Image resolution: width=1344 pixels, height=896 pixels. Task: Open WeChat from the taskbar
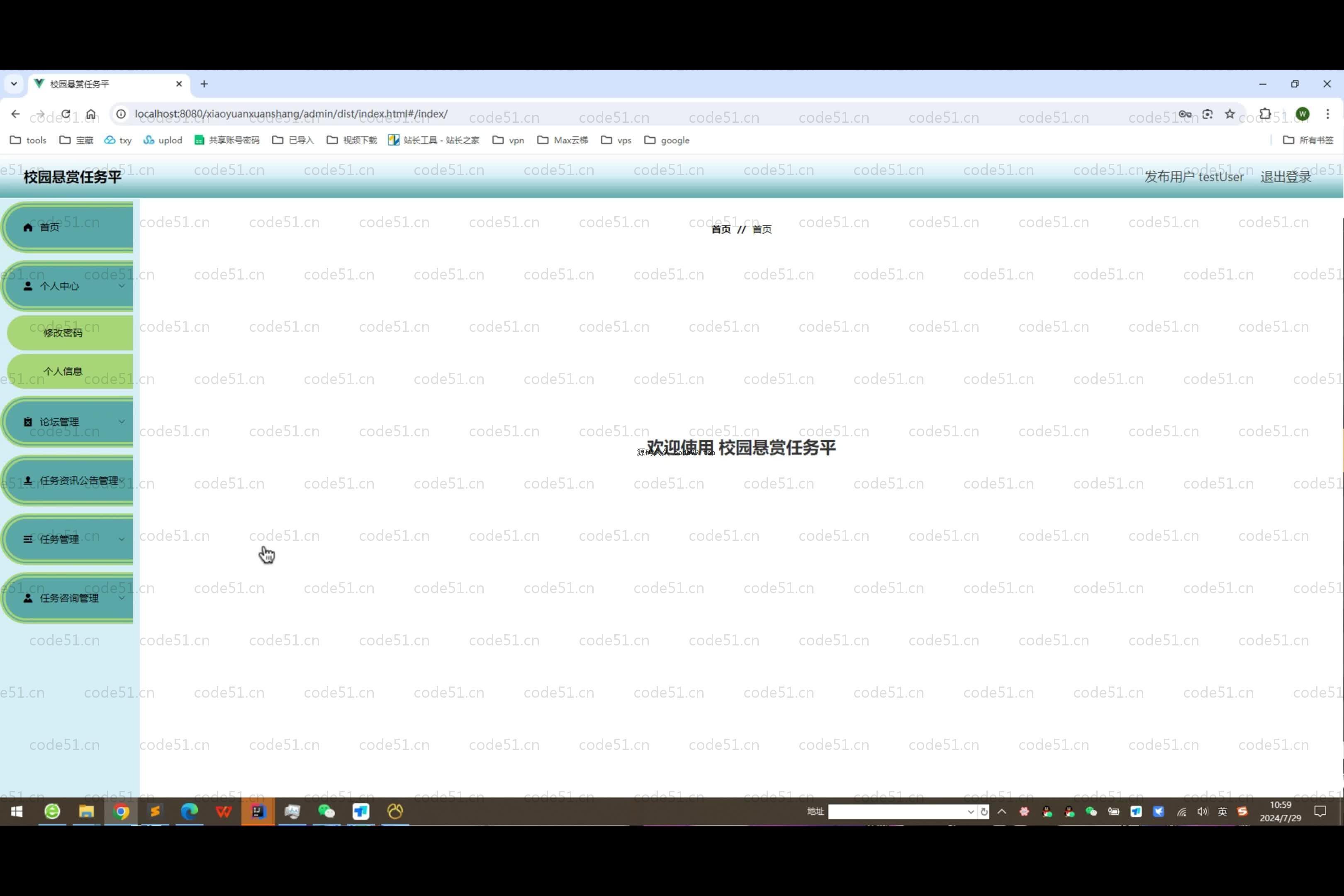326,811
